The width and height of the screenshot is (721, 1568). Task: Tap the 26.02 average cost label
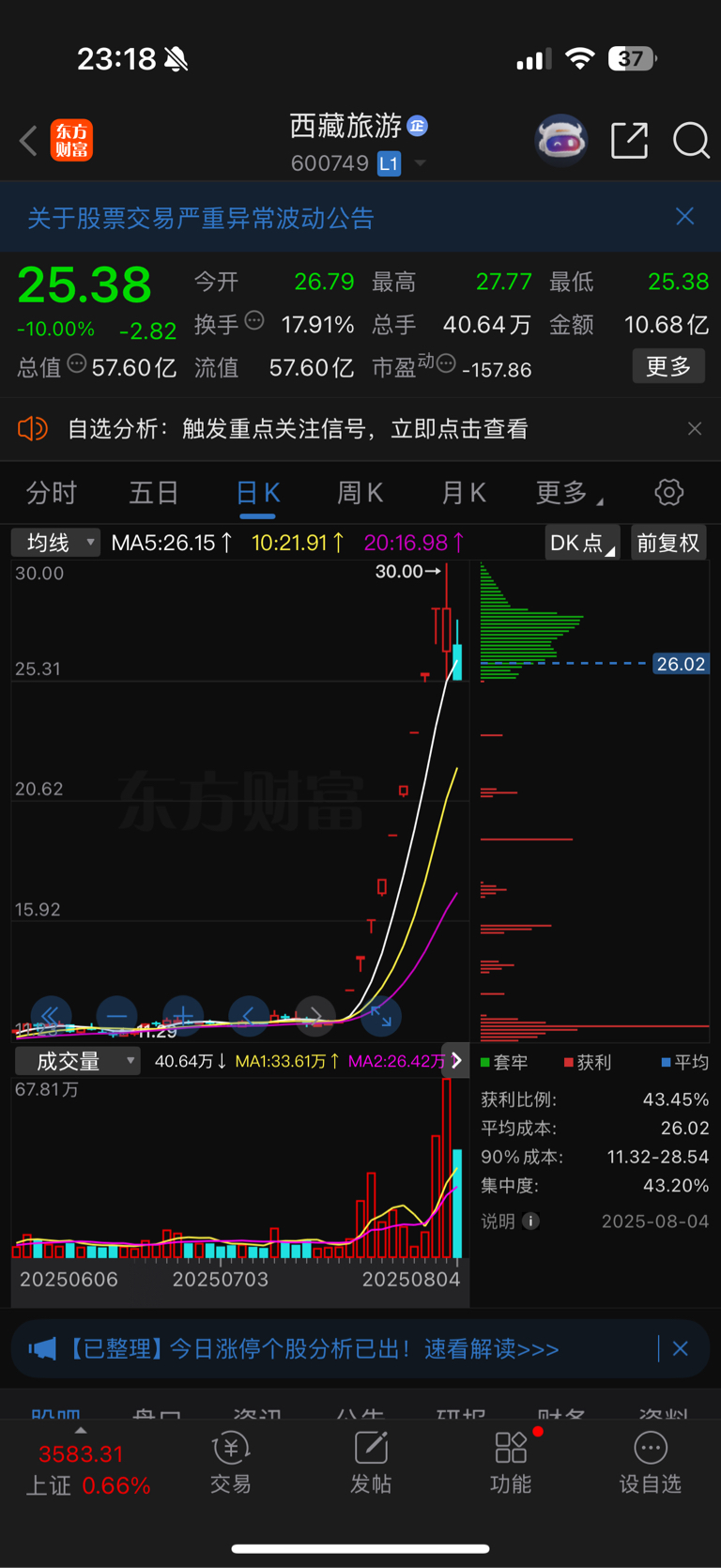pos(681,664)
